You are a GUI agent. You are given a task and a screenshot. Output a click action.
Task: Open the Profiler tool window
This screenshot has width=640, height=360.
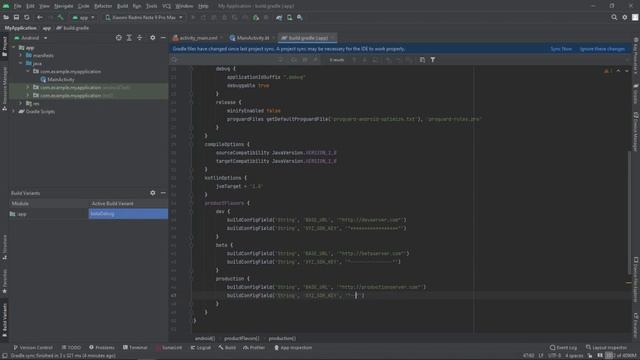tap(254, 348)
